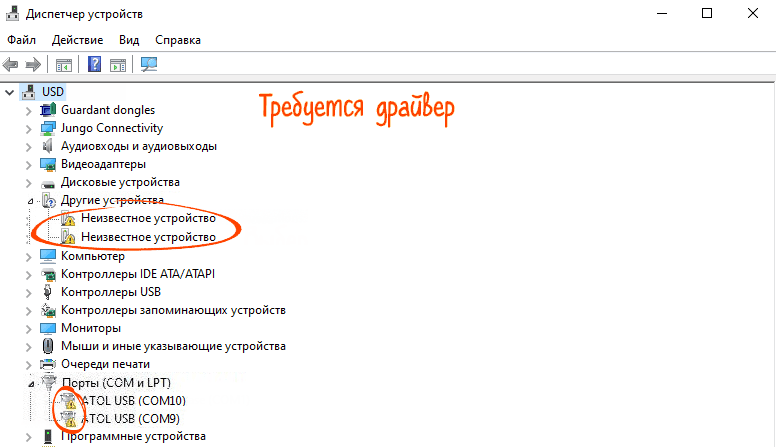Expand the Программные устройства category
The height and width of the screenshot is (447, 776).
[28, 438]
